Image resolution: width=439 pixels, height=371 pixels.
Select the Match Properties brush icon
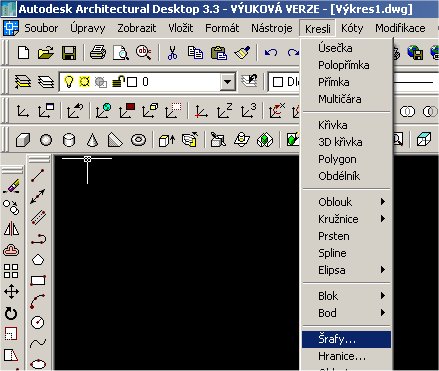coord(242,53)
